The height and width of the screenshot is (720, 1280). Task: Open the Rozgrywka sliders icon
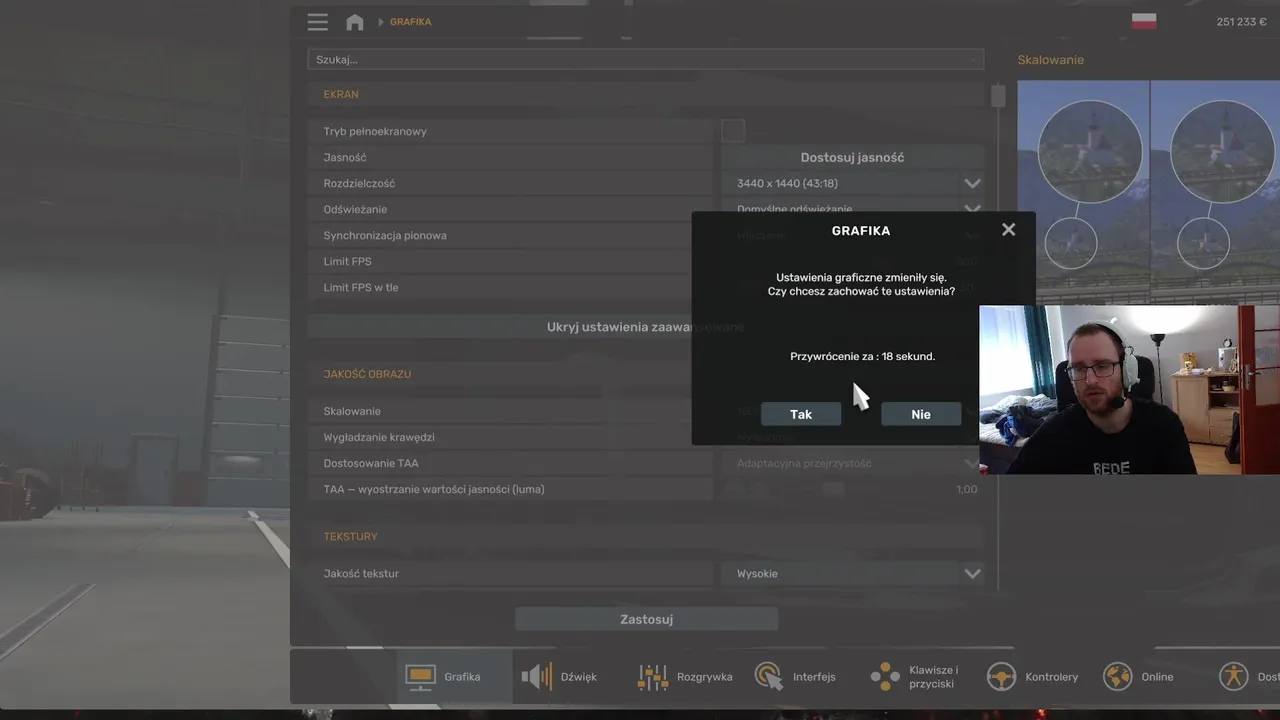click(652, 677)
